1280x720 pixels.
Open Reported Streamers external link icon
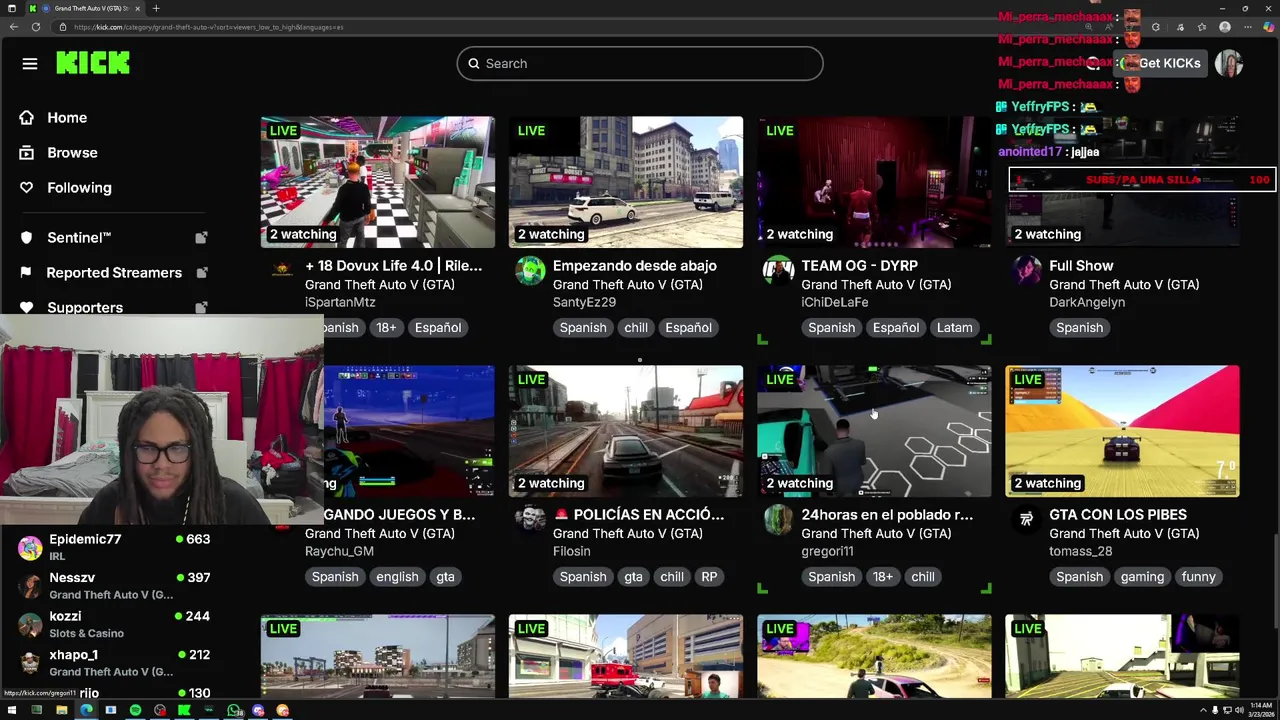tap(201, 273)
